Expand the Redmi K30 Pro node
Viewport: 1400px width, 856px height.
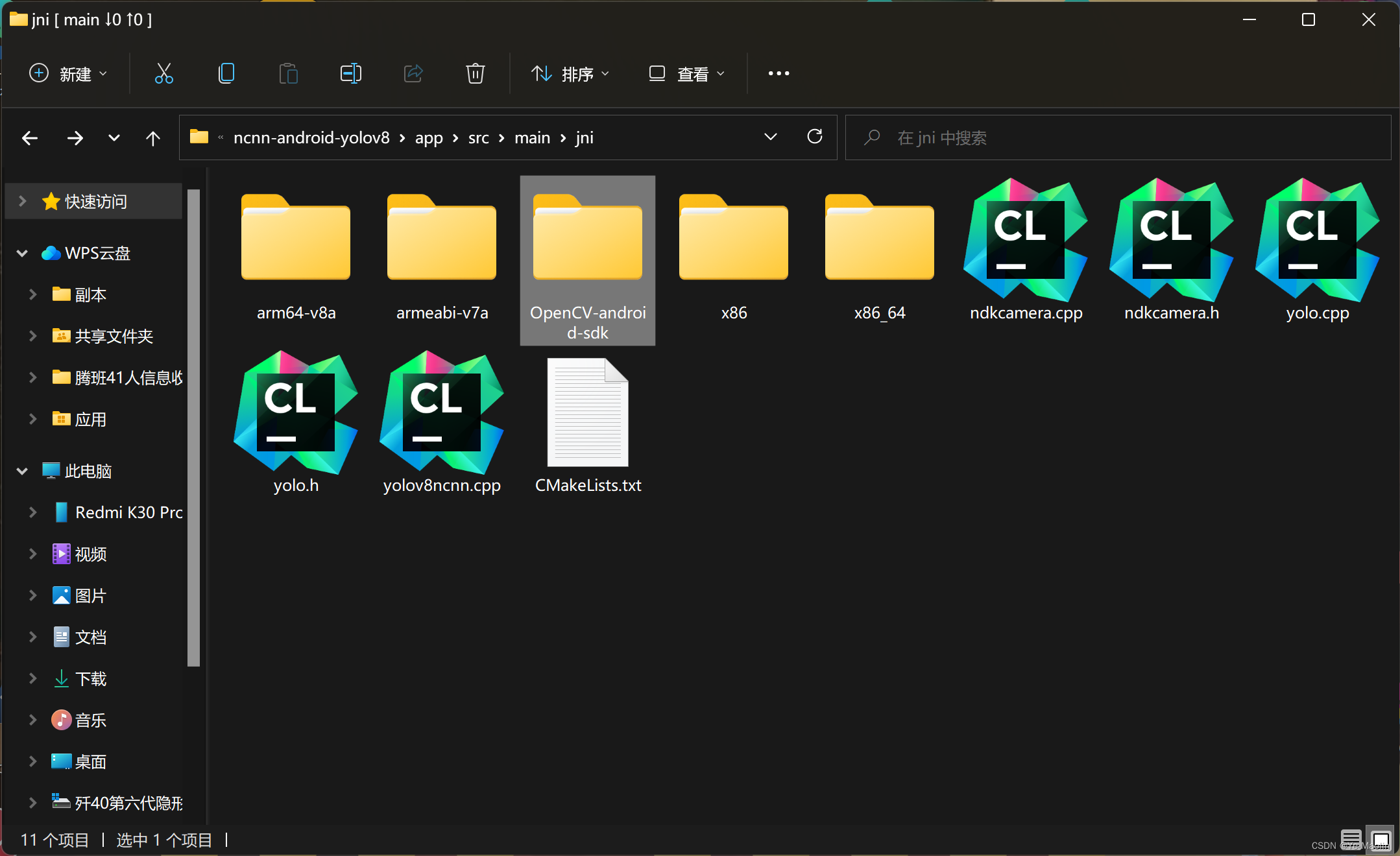33,512
